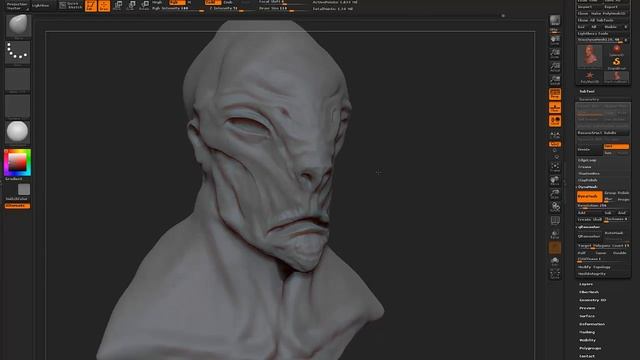Open the empty Texture slot

(x=18, y=106)
